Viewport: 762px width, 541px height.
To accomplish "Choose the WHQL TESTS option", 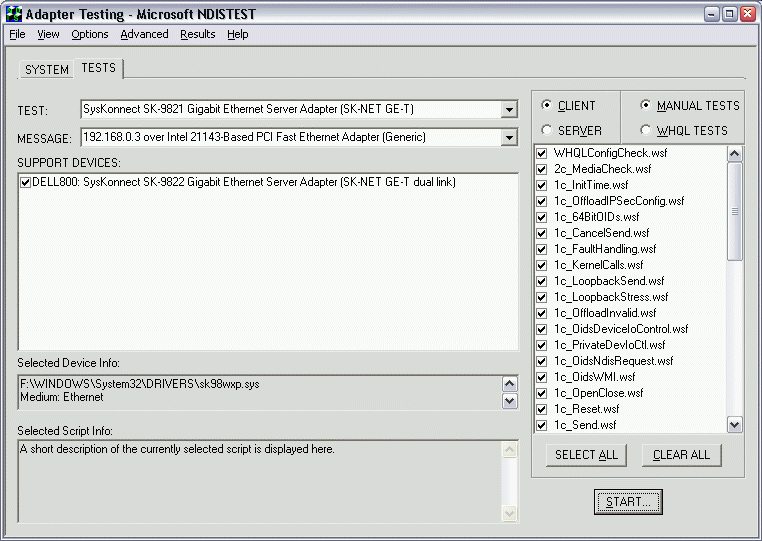I will pyautogui.click(x=645, y=130).
